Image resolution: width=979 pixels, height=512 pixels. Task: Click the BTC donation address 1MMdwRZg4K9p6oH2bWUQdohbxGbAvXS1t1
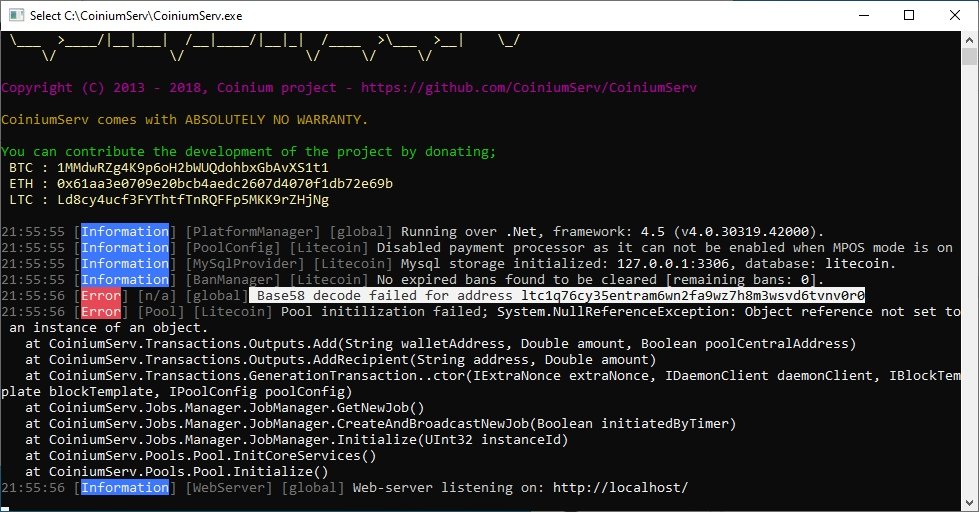192,167
